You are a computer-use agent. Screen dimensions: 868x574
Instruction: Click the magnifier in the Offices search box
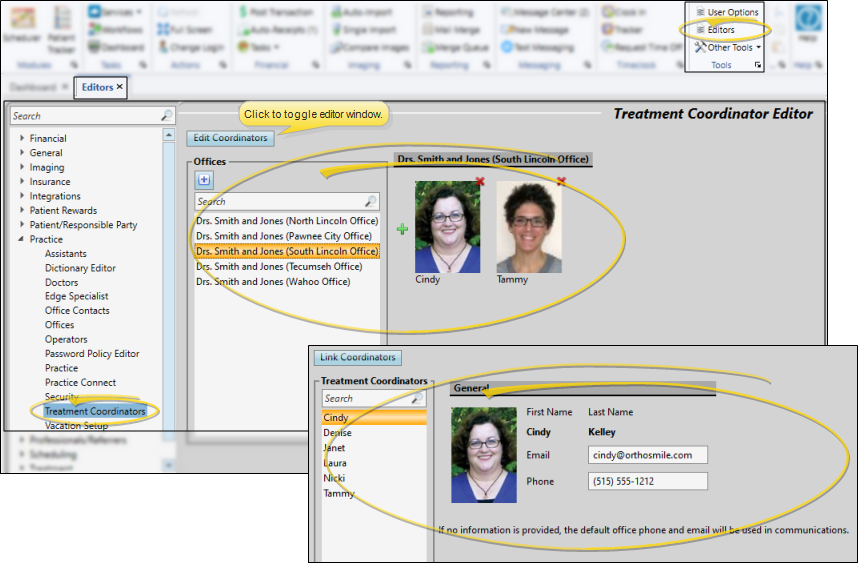370,201
